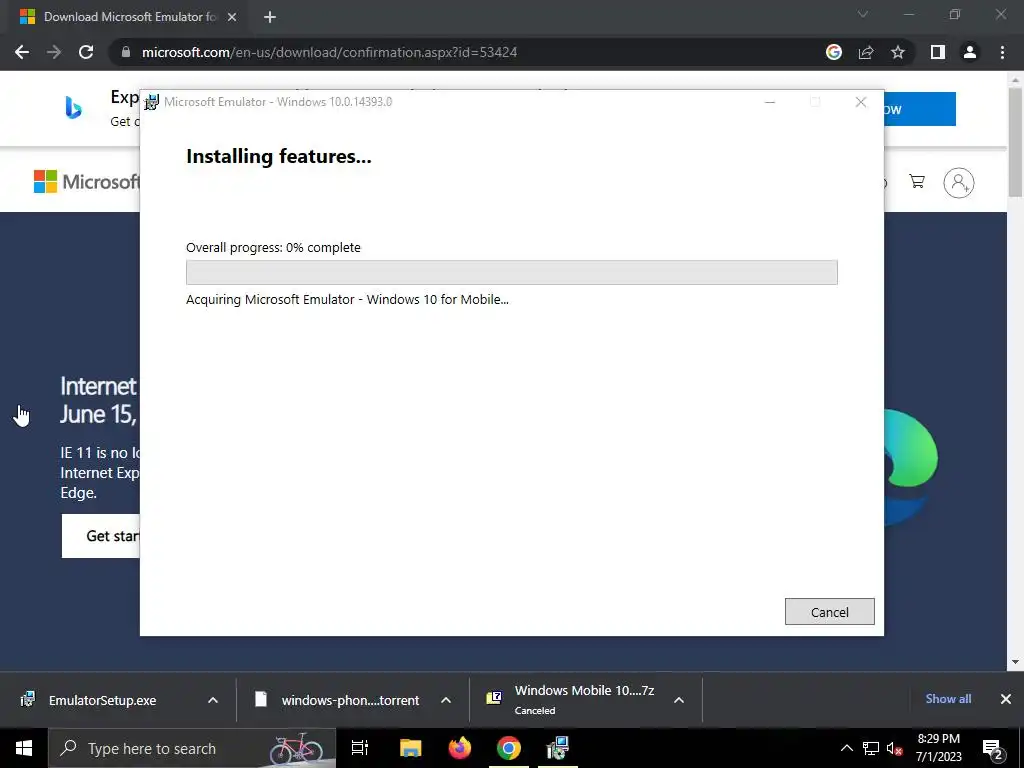Open the Microsoft shopping cart
Screen dimensions: 1024x768
coord(917,182)
